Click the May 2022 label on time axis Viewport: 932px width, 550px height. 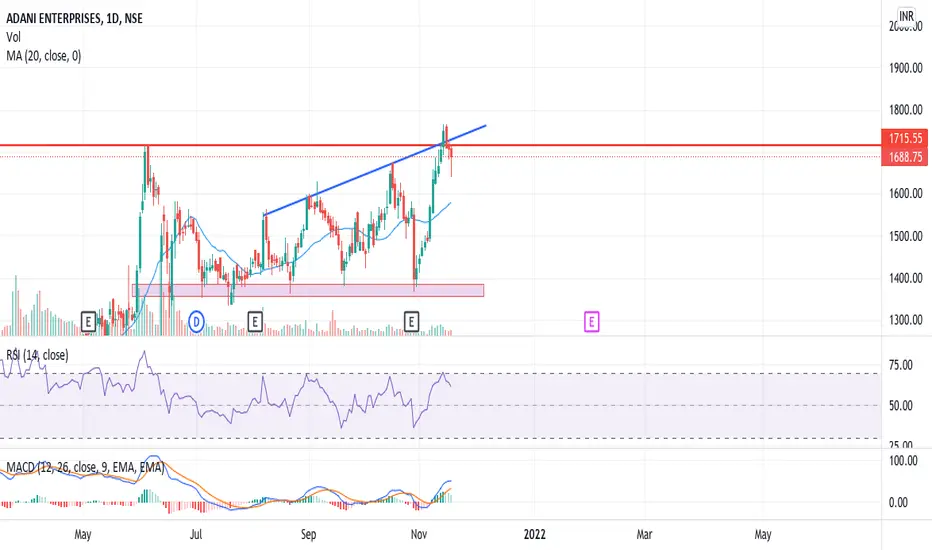763,535
